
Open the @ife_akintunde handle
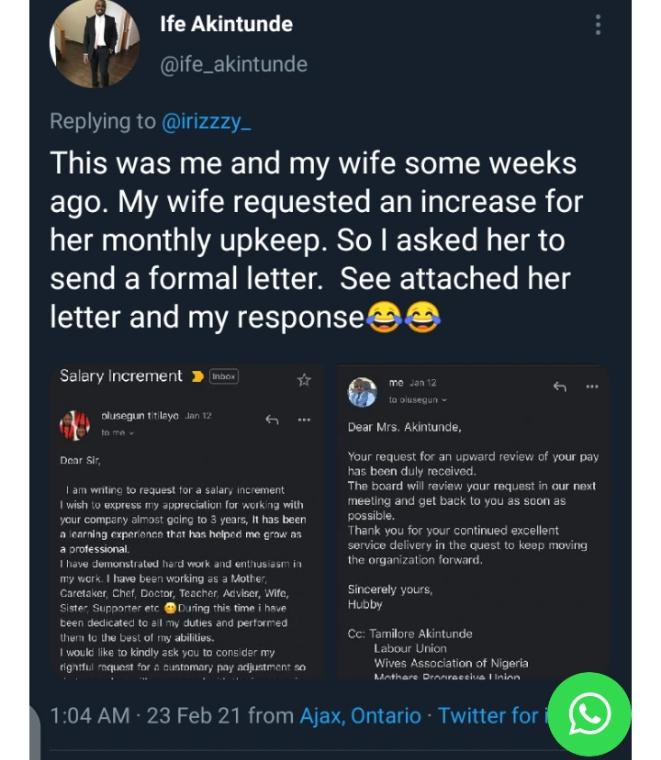(233, 64)
